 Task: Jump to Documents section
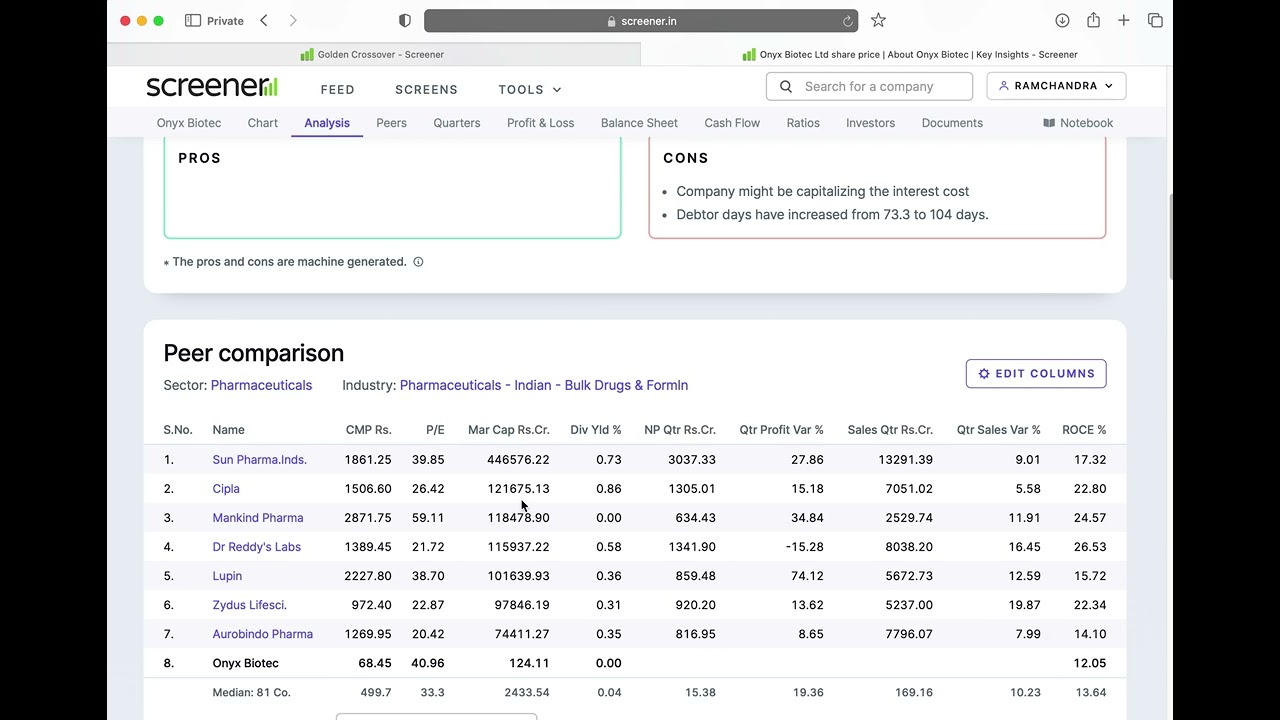click(952, 123)
